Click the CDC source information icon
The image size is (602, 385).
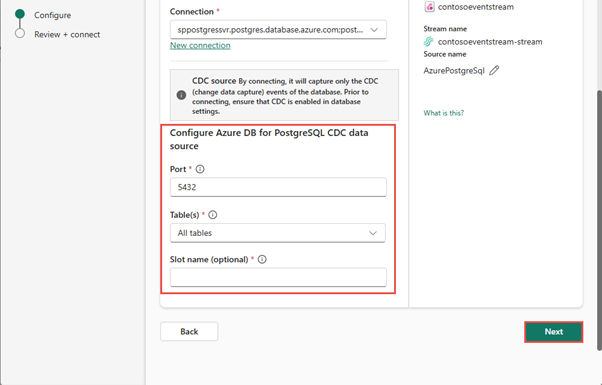point(181,95)
